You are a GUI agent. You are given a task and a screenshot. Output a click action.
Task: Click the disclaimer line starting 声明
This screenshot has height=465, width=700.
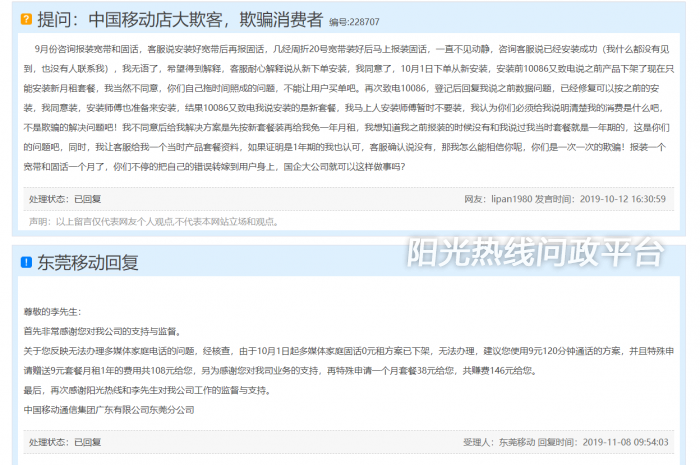pyautogui.click(x=154, y=222)
